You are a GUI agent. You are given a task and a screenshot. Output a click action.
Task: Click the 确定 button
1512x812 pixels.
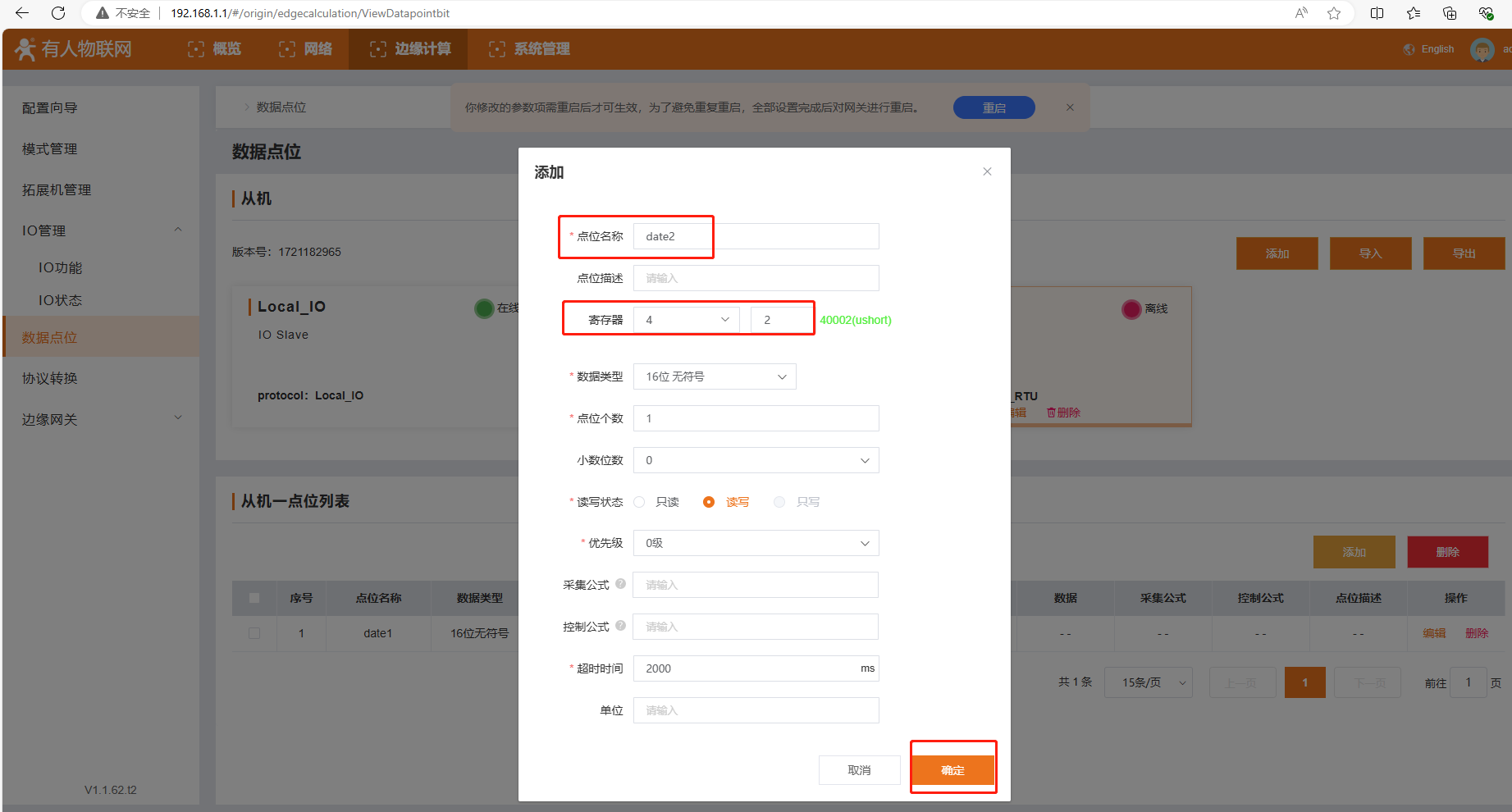[952, 770]
